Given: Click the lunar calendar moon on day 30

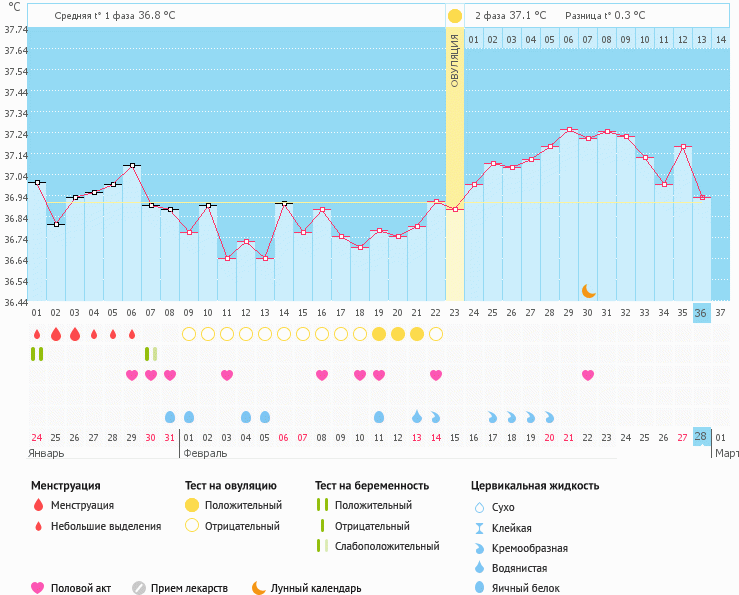Looking at the screenshot, I should point(589,290).
